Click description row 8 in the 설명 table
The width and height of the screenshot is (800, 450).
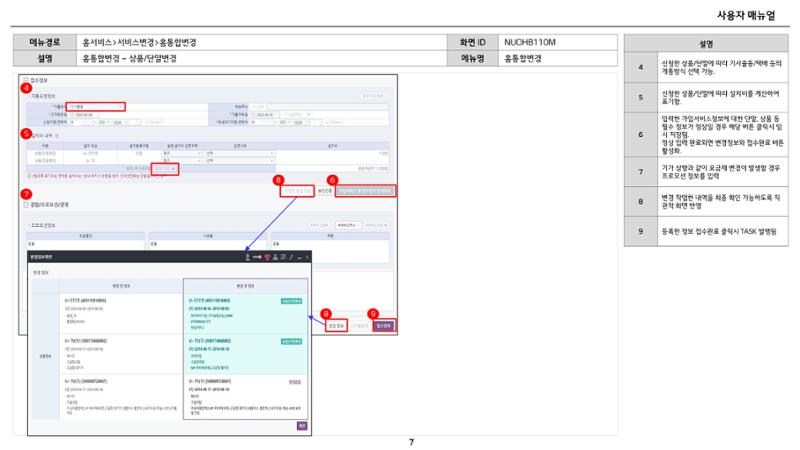(x=706, y=202)
